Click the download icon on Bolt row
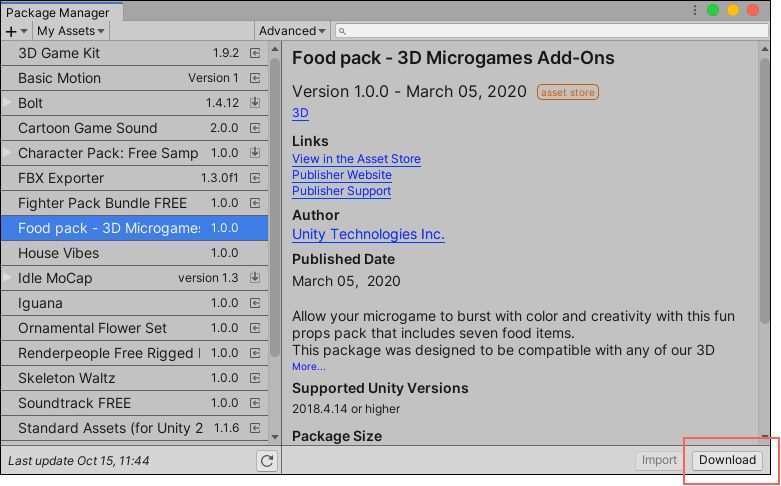 tap(255, 103)
